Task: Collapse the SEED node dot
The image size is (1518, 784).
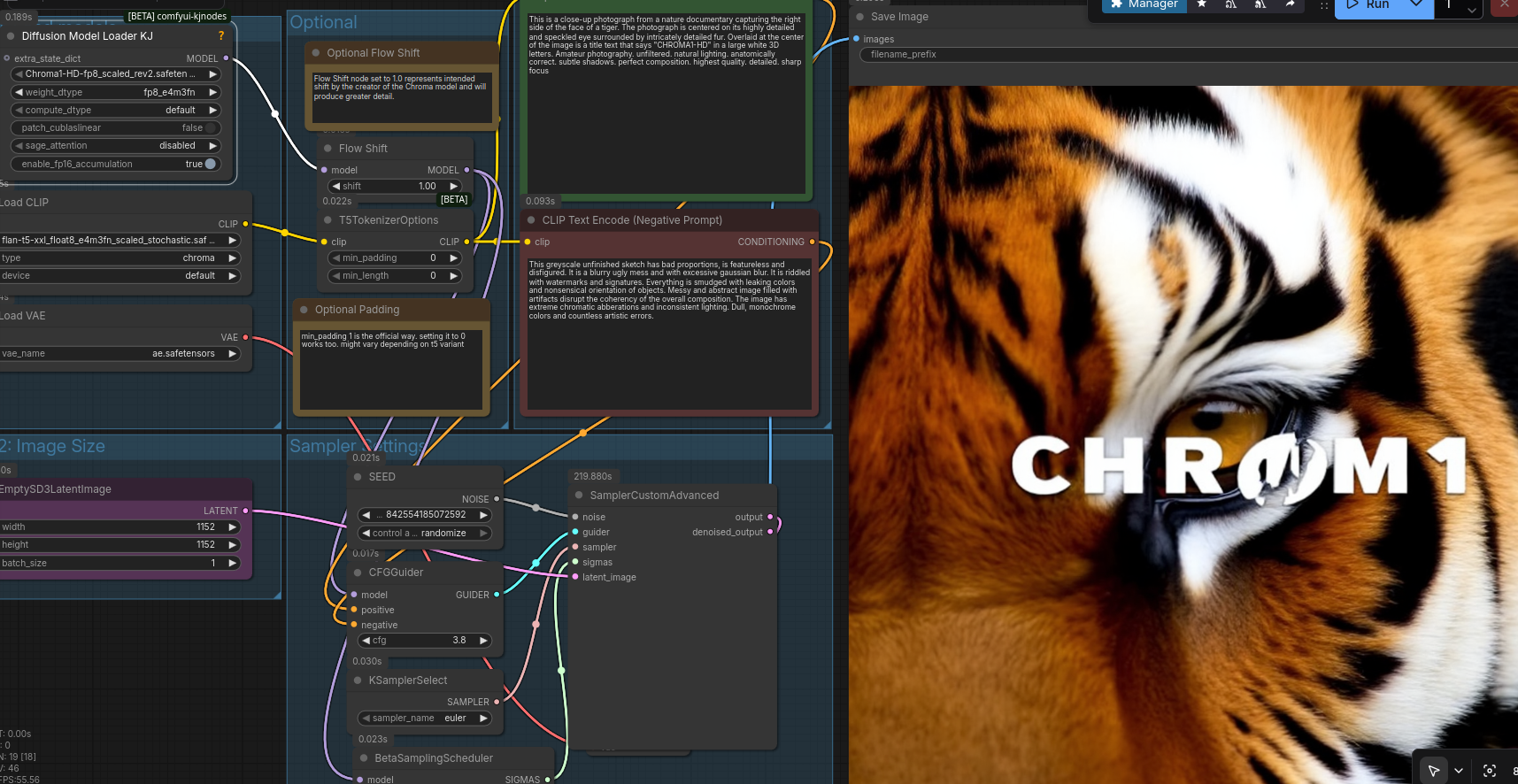Action: pos(358,477)
